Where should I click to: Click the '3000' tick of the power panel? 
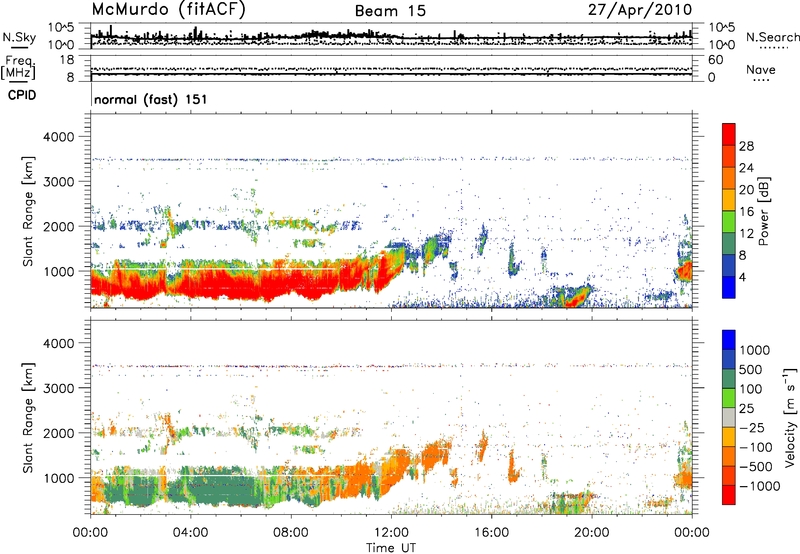point(59,182)
